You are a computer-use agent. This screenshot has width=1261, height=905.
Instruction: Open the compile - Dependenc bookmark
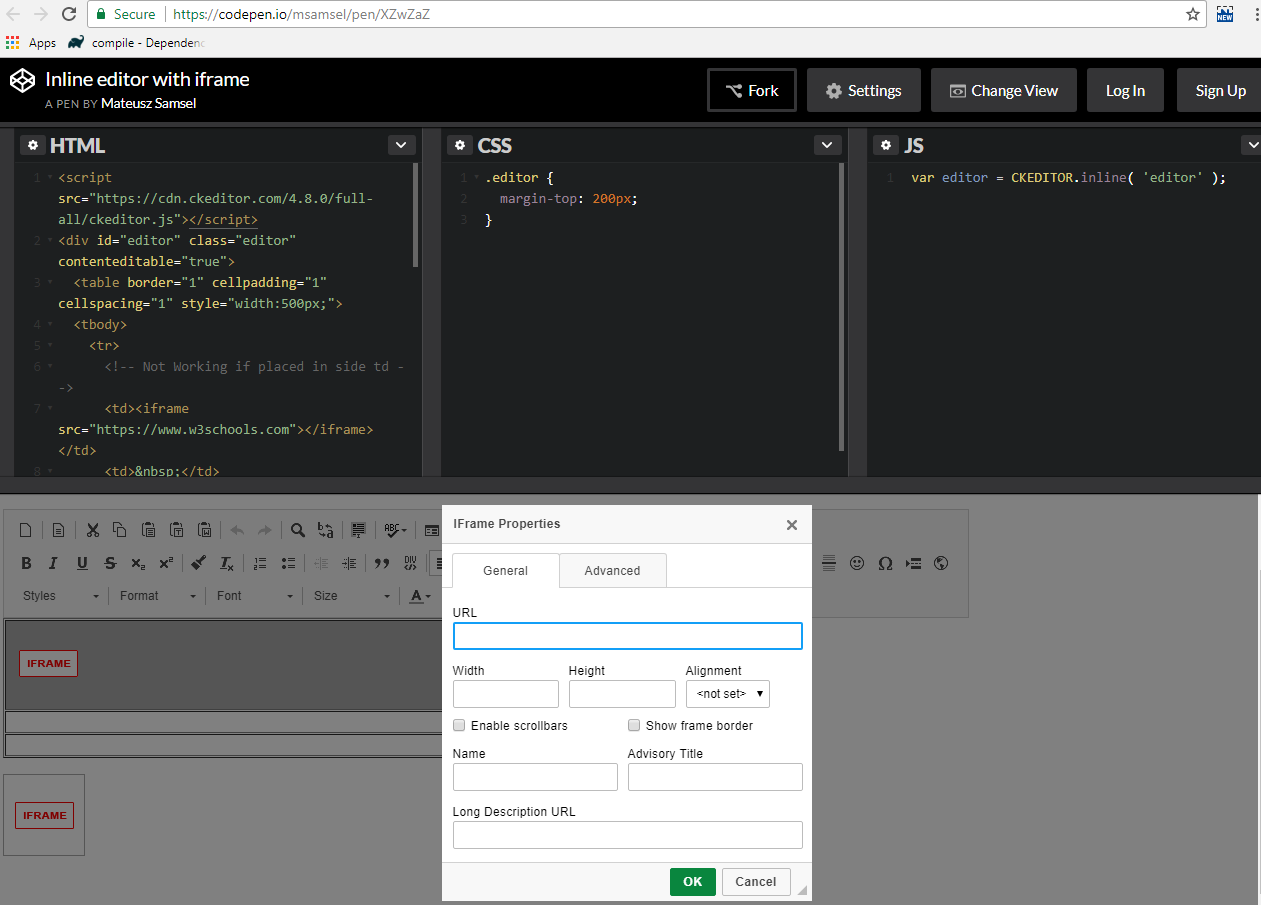137,43
